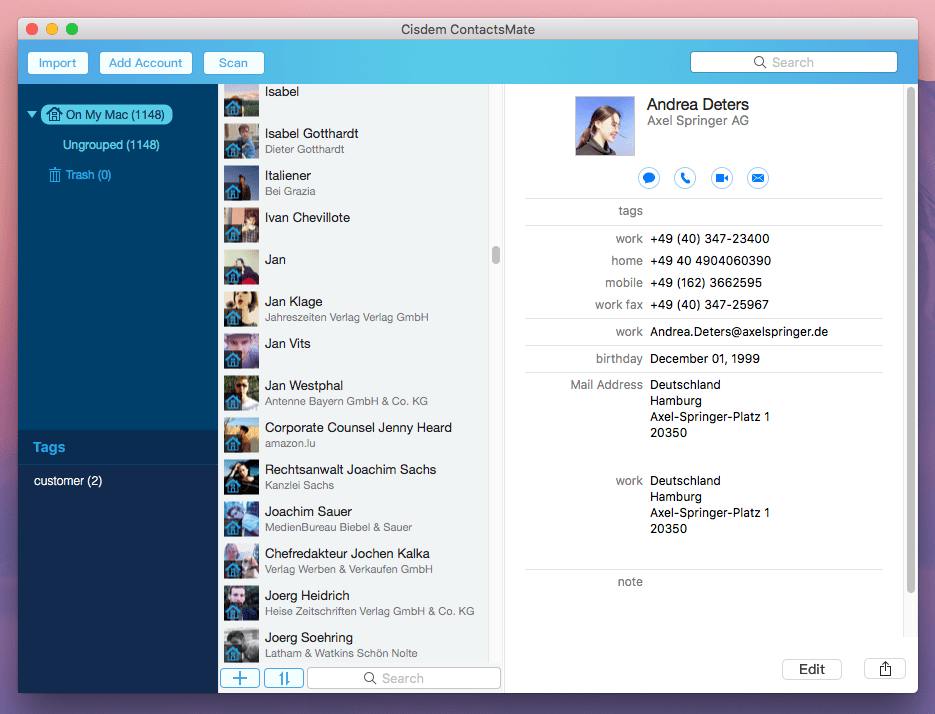Image resolution: width=935 pixels, height=714 pixels.
Task: Focus the contact list search field
Action: (x=404, y=678)
